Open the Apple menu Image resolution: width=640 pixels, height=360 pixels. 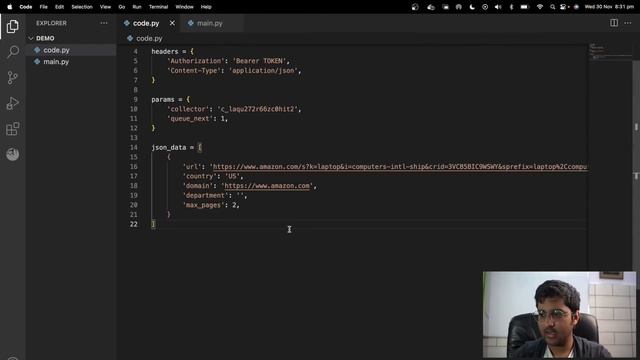point(9,7)
